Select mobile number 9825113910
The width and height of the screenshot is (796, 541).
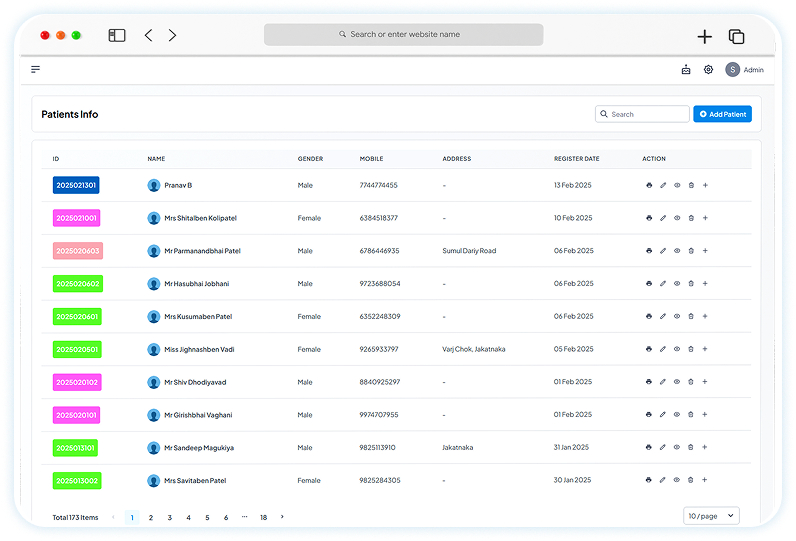[378, 448]
